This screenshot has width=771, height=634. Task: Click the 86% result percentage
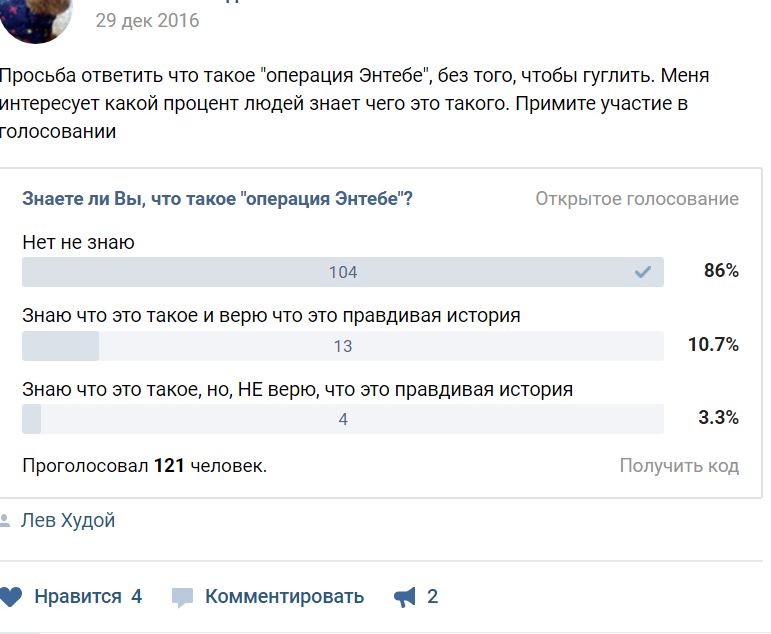[721, 271]
